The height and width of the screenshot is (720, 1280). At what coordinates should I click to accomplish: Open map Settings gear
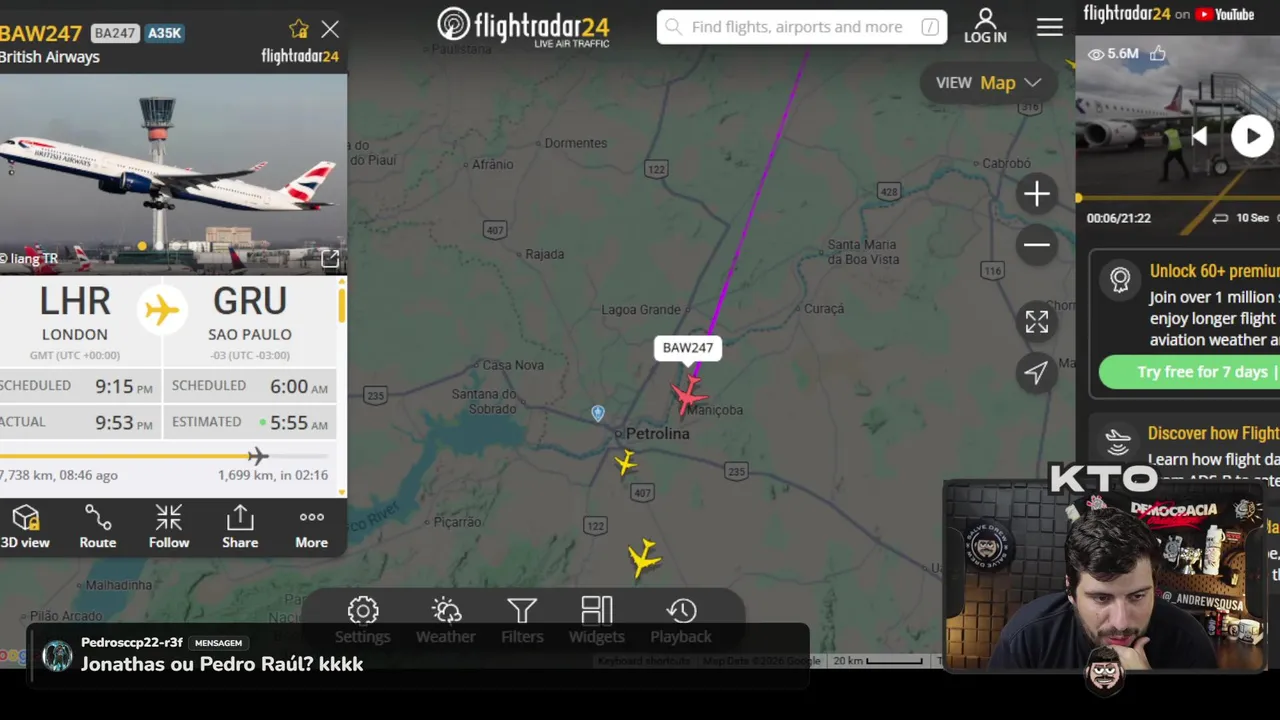tap(363, 621)
